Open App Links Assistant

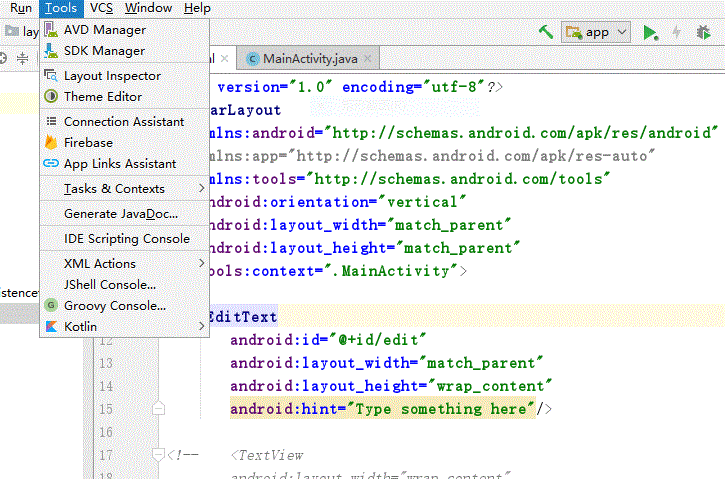coord(124,164)
